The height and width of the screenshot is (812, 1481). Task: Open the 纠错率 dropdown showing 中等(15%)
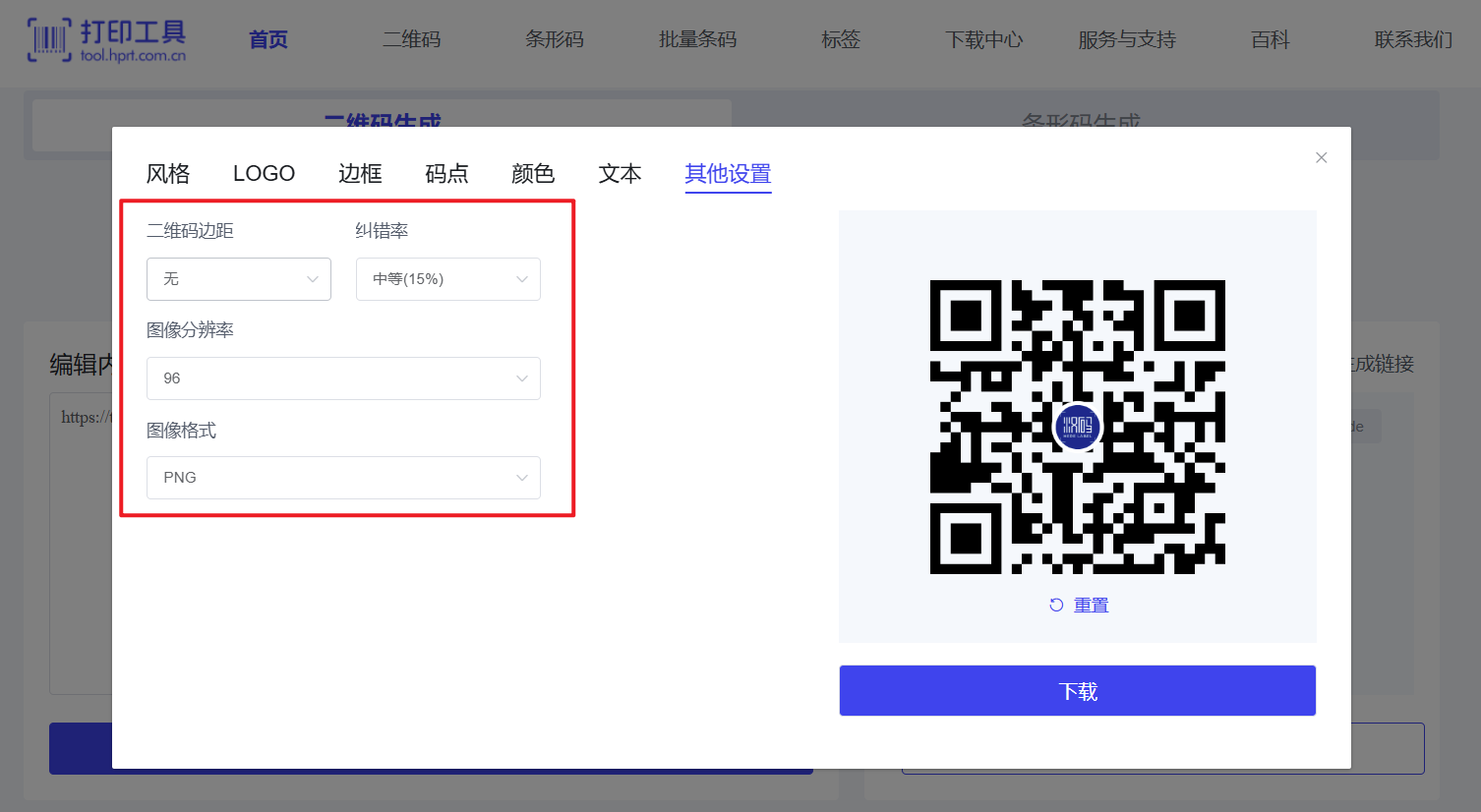(448, 279)
